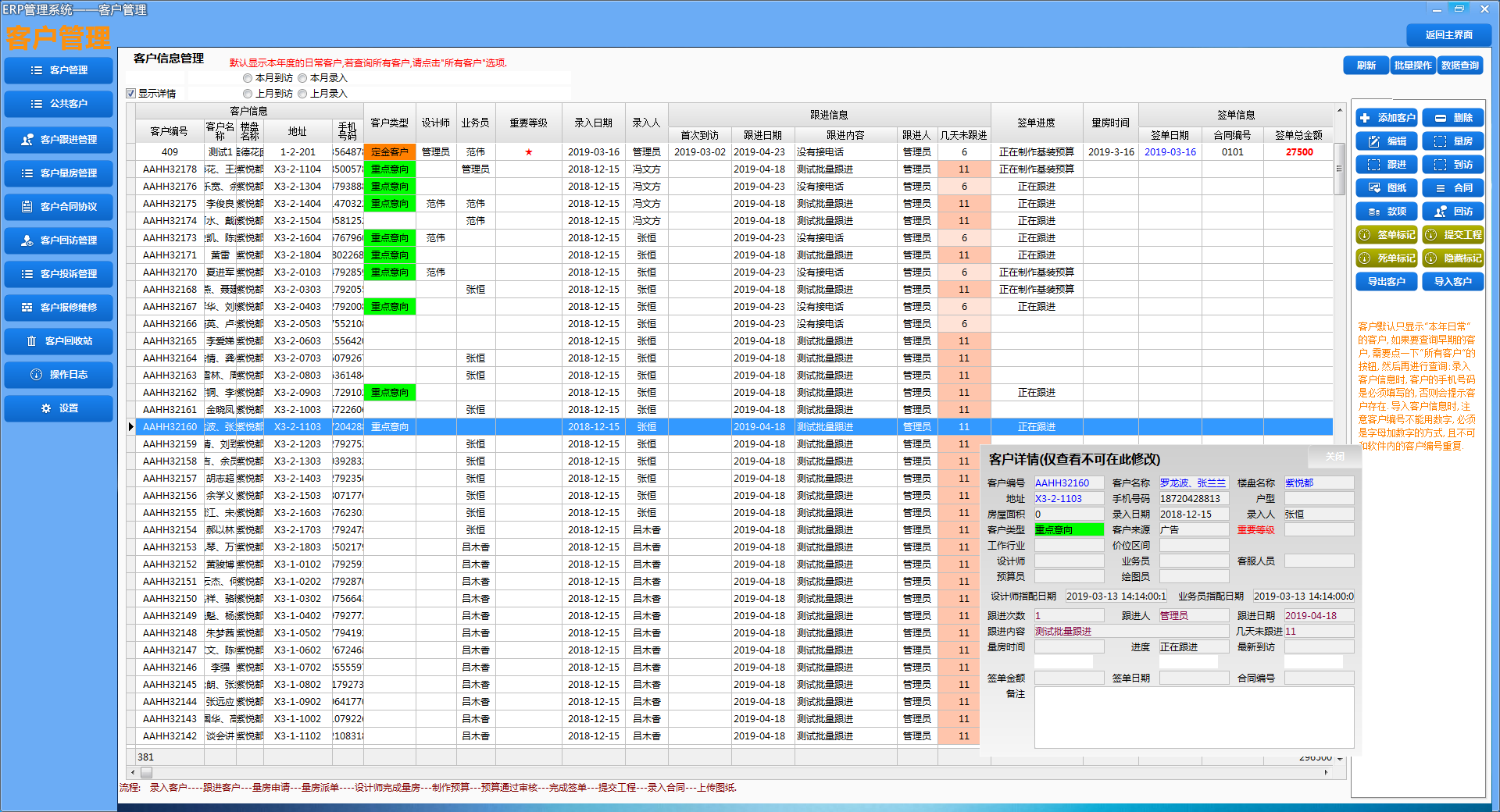This screenshot has height=812, width=1500.
Task: Select 本月录入 radio option
Action: pos(302,78)
